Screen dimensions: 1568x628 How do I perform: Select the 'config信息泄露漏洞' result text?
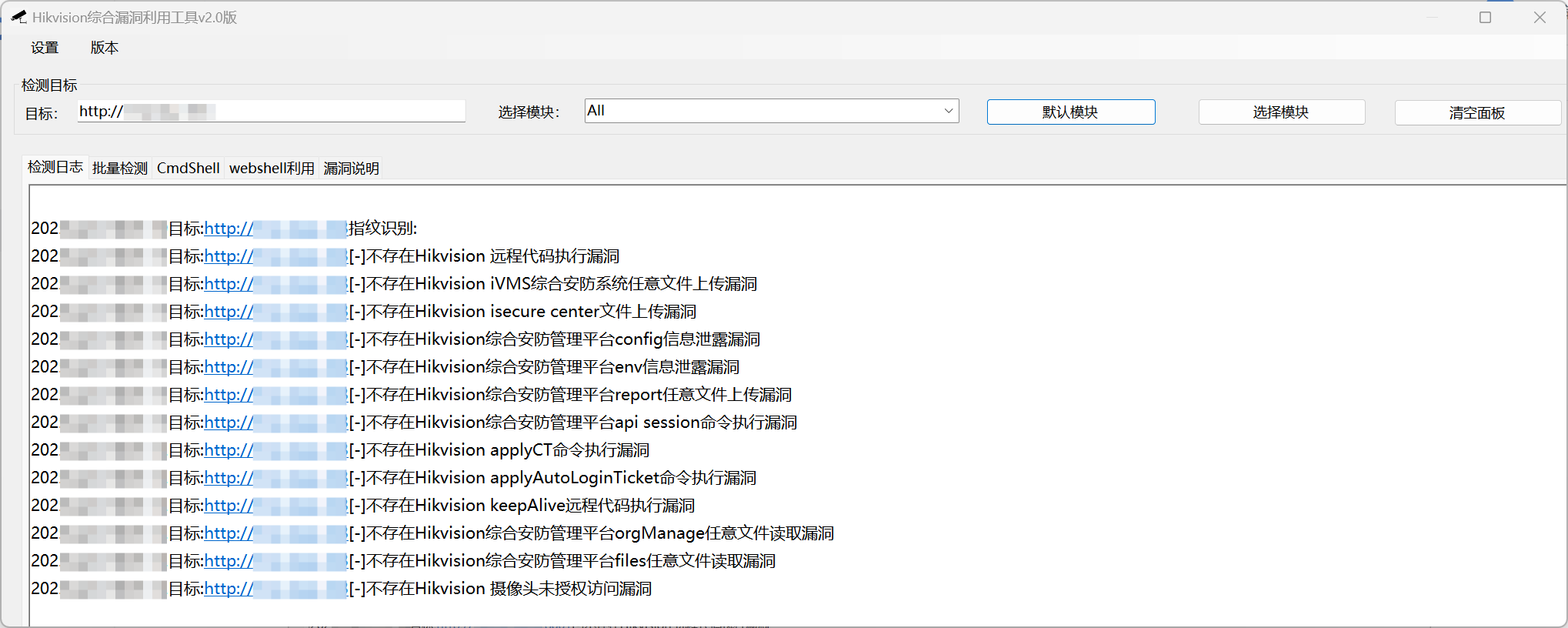click(x=688, y=339)
